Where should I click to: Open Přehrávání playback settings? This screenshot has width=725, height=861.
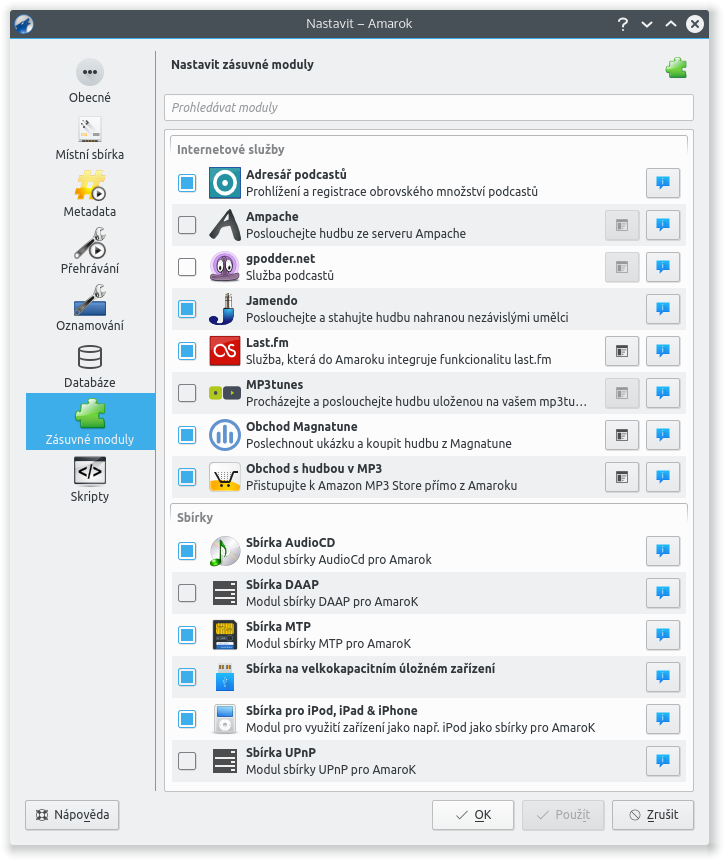point(90,252)
